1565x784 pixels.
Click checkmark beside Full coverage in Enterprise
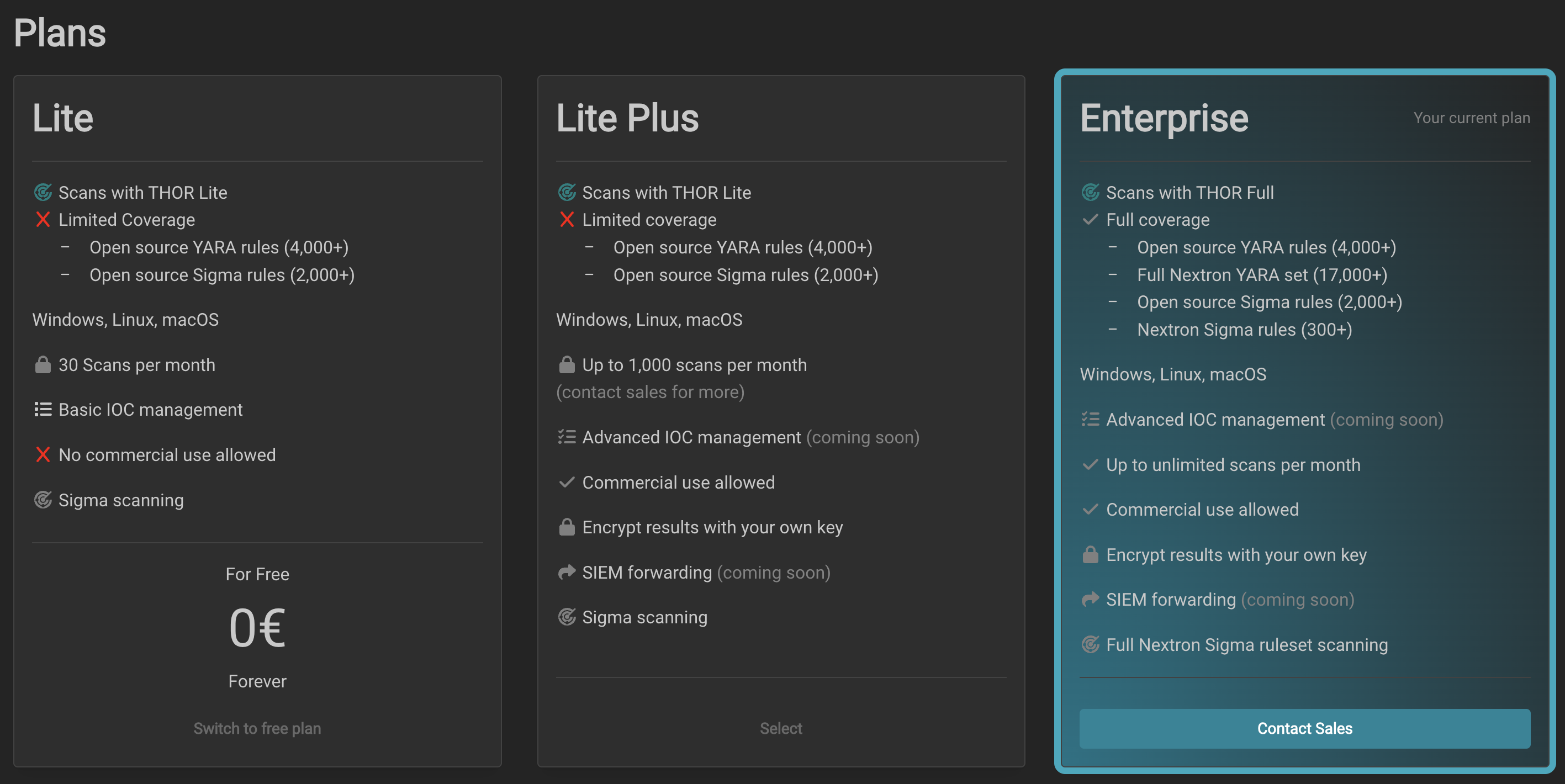pyautogui.click(x=1090, y=220)
